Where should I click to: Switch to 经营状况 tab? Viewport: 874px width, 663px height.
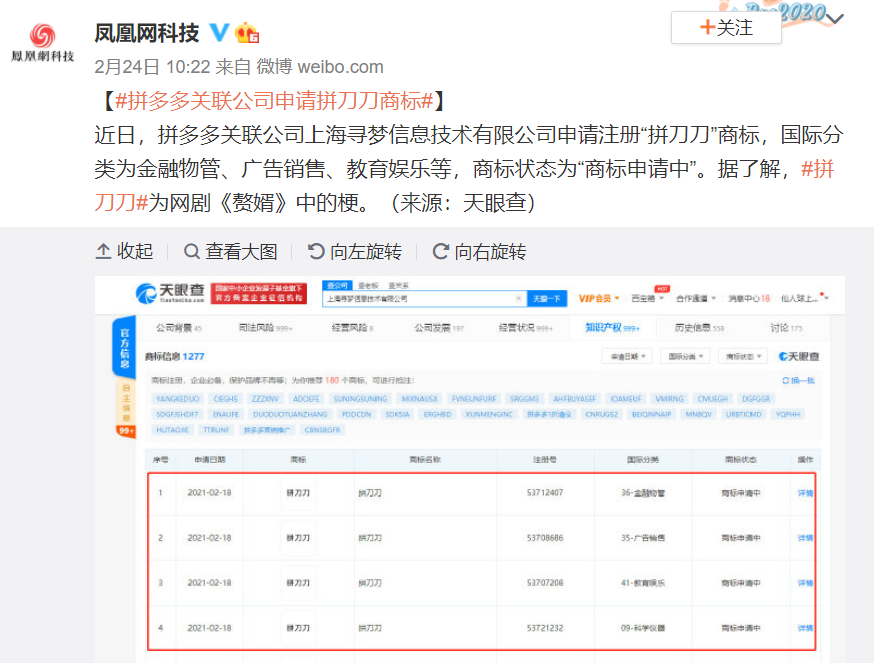click(x=525, y=328)
